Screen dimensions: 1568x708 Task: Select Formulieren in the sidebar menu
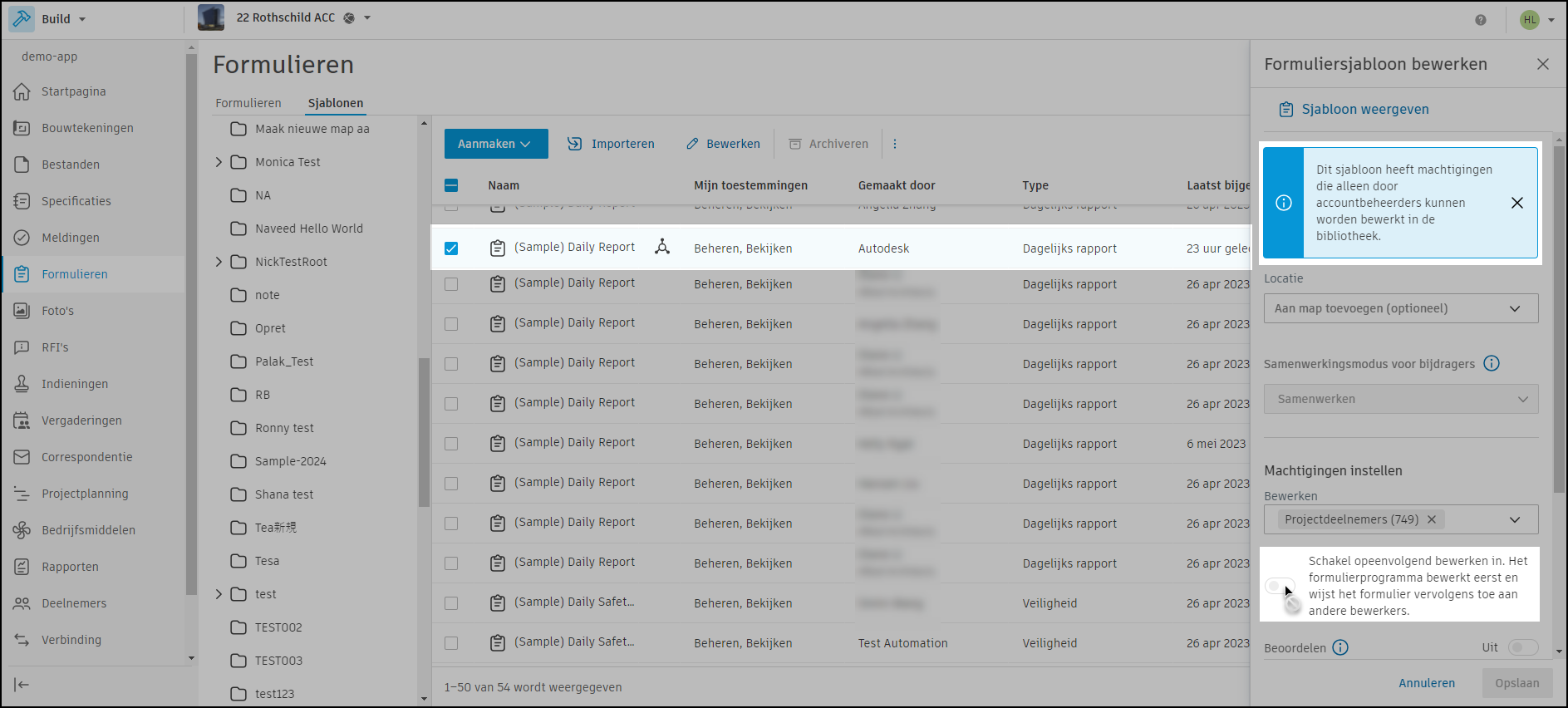coord(94,274)
